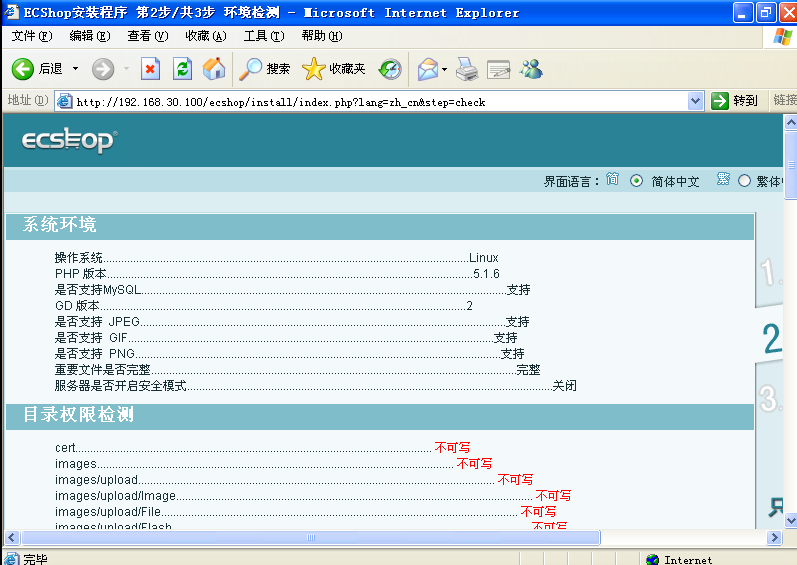Click vertical scrollbar up arrow
Viewport: 797px width, 565px height.
(790, 122)
